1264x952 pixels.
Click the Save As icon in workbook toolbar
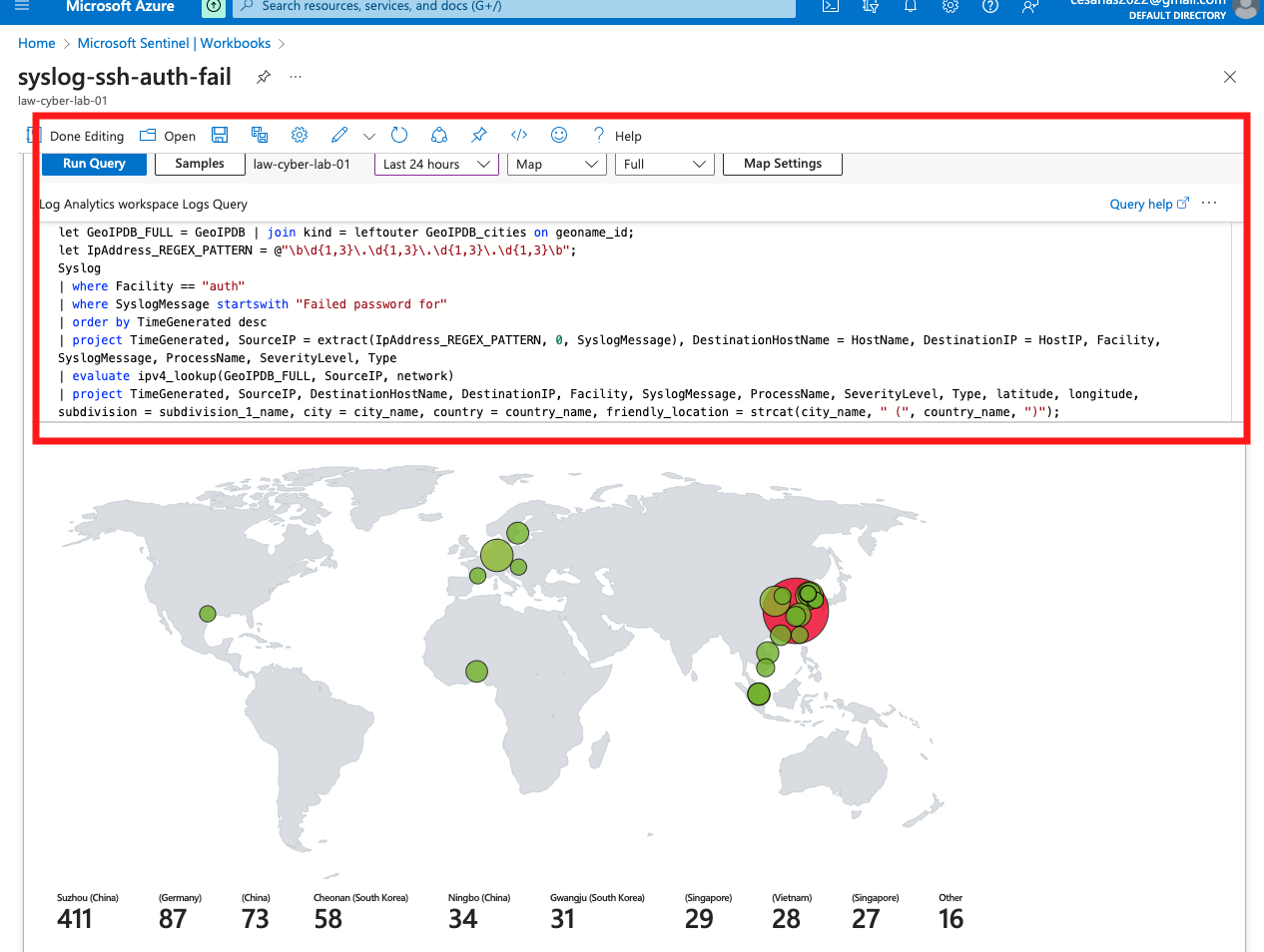pyautogui.click(x=260, y=135)
